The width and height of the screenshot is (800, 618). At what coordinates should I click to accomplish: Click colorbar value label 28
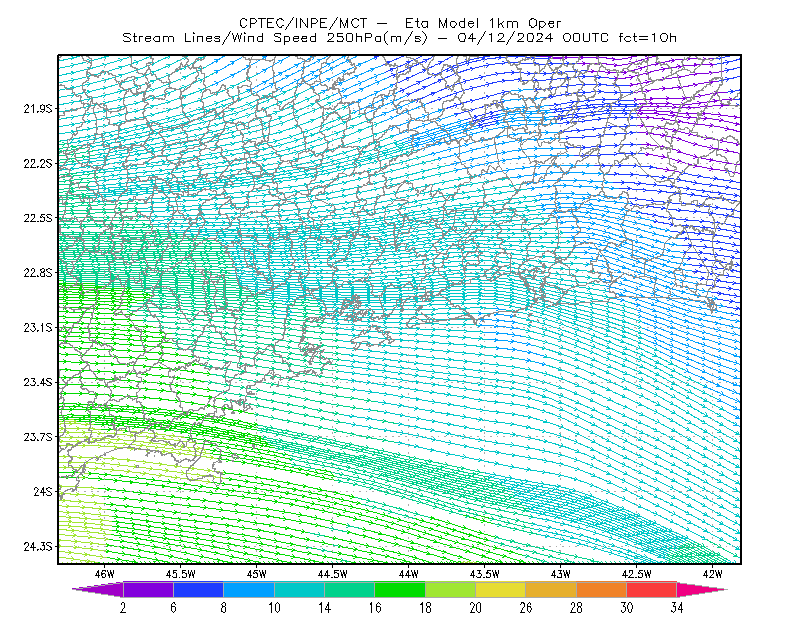576,608
